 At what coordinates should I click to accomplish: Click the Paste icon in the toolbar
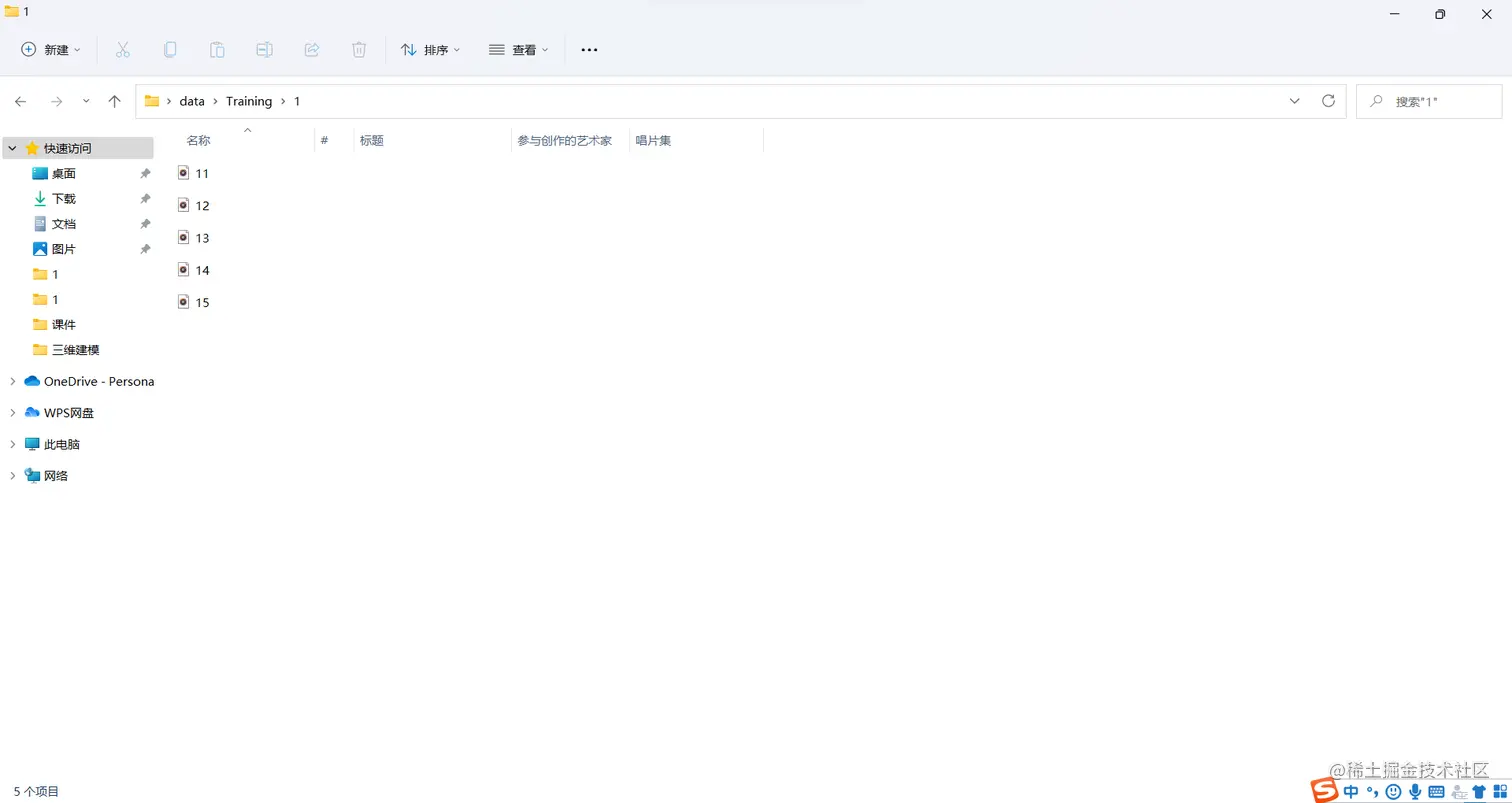tap(217, 49)
